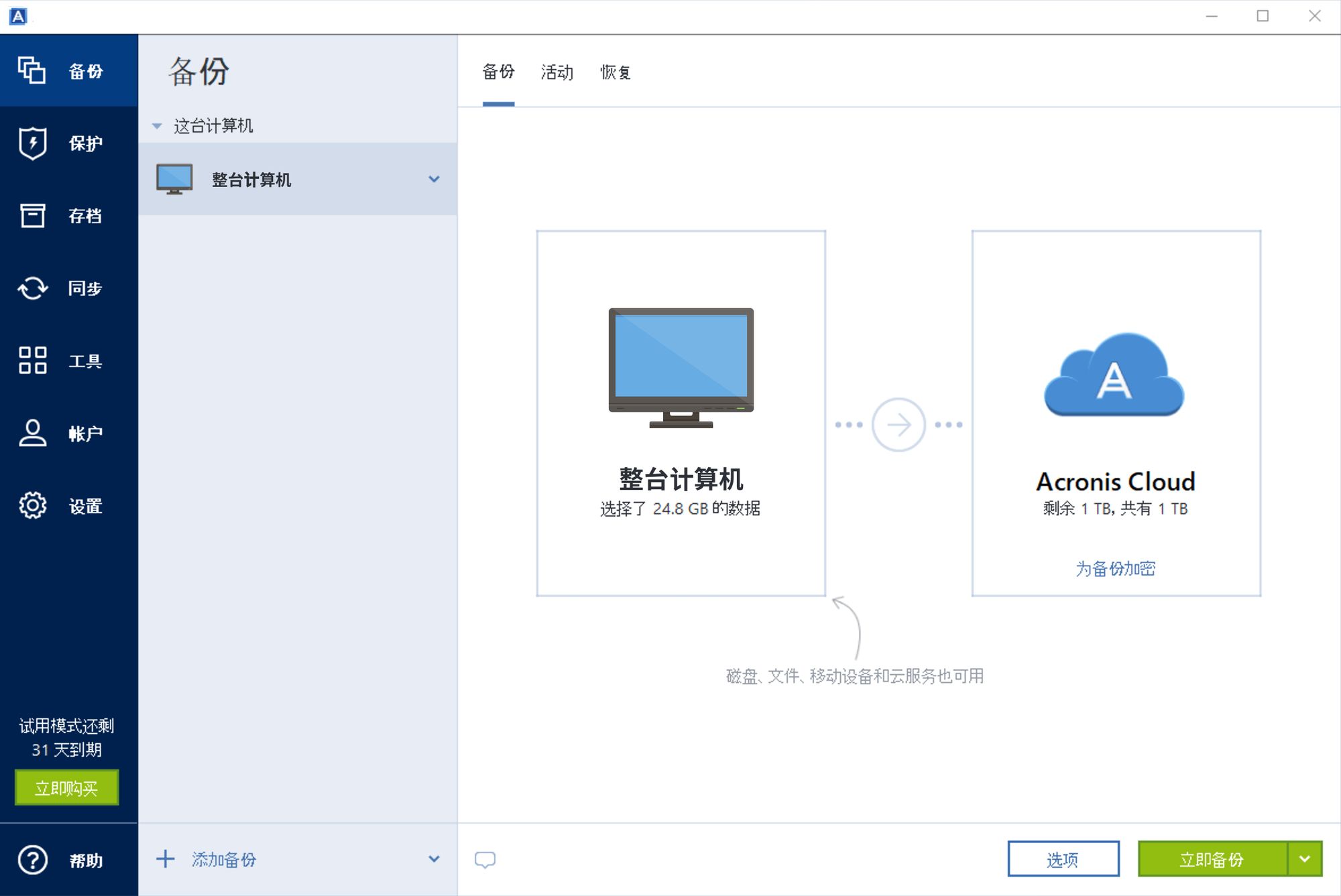Open the 工具 (Tools) sidebar section
This screenshot has width=1341, height=896.
click(x=68, y=361)
